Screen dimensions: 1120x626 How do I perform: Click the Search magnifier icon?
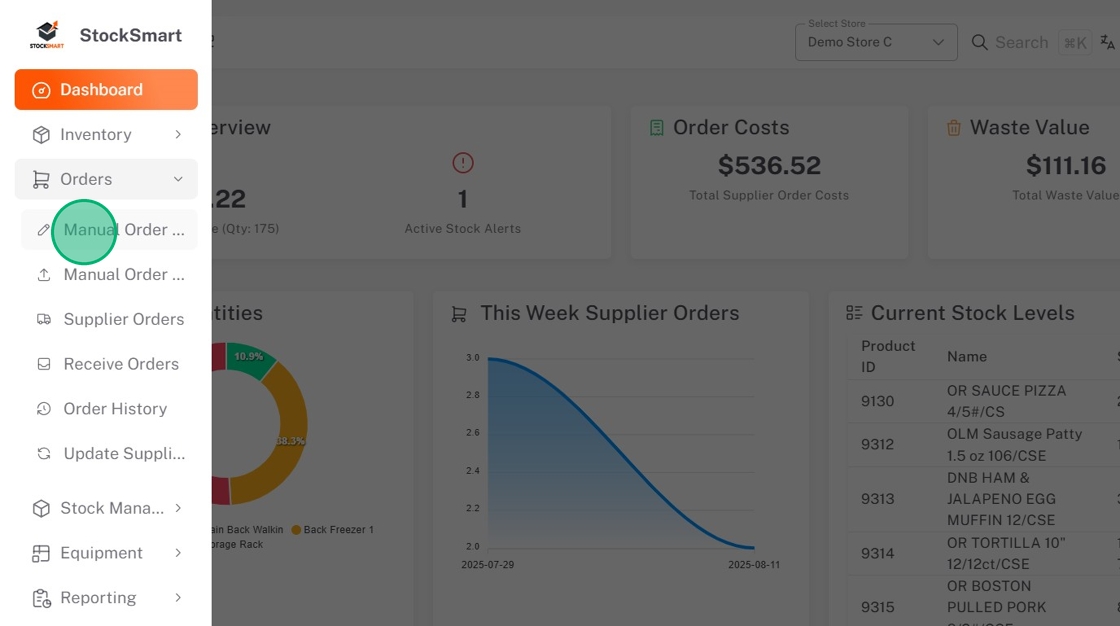pyautogui.click(x=979, y=42)
